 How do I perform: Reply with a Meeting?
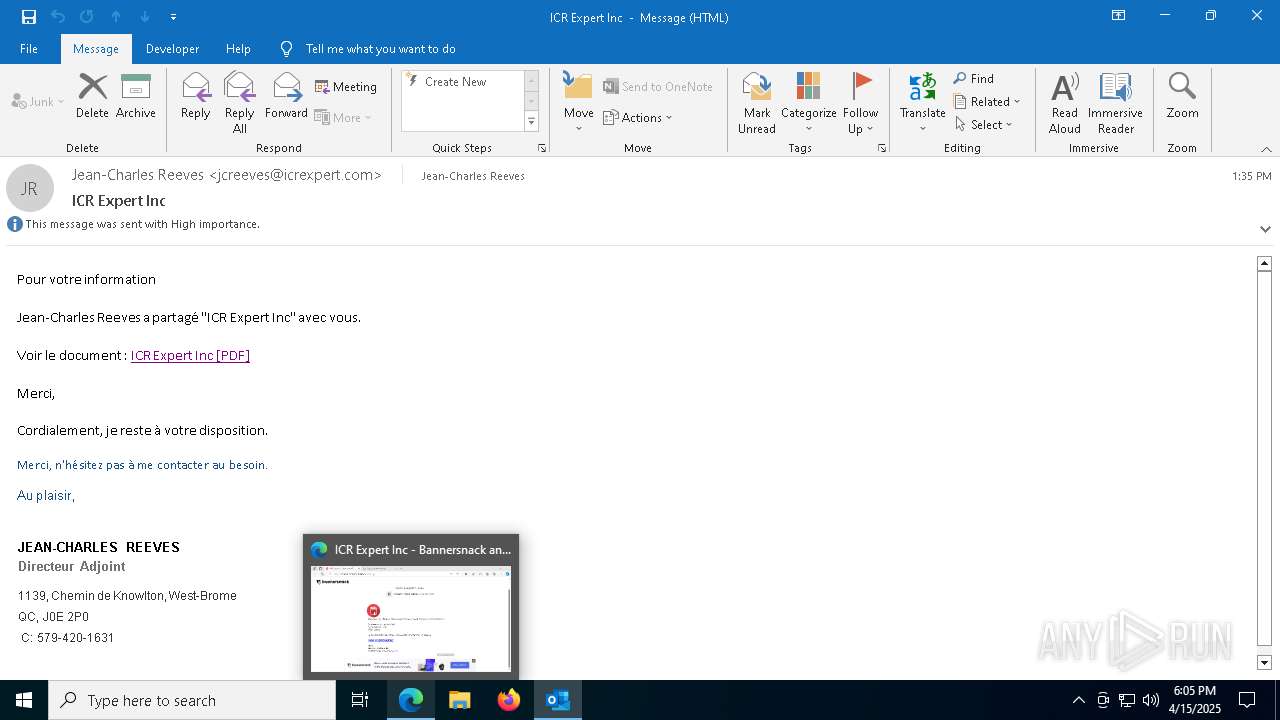pyautogui.click(x=346, y=87)
